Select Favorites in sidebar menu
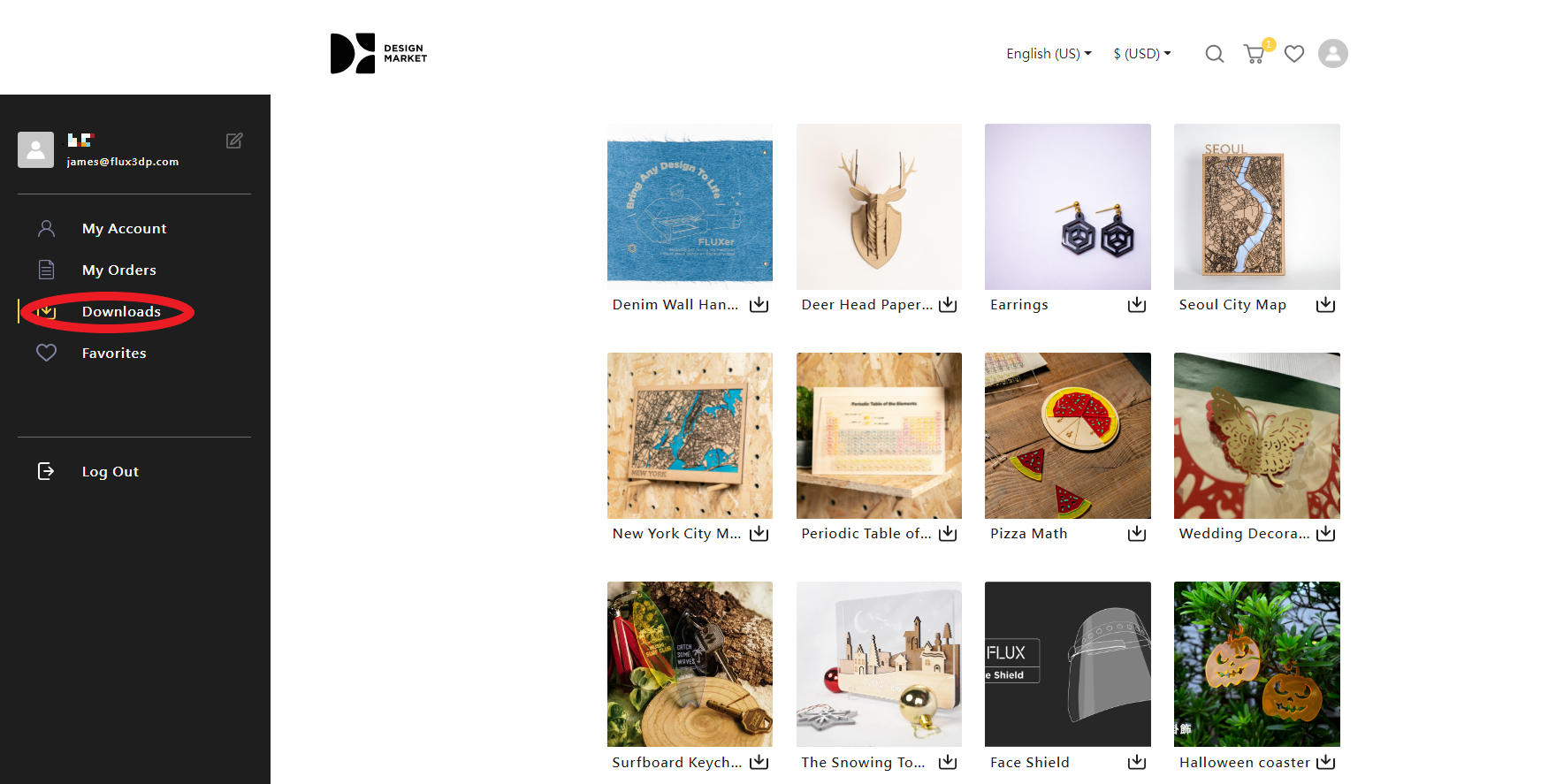 (114, 354)
